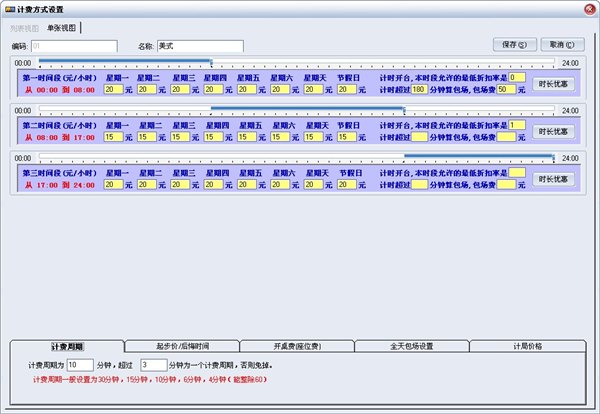Screen dimensions: 600x414
Task: Click the 取消 button
Action: 562,45
